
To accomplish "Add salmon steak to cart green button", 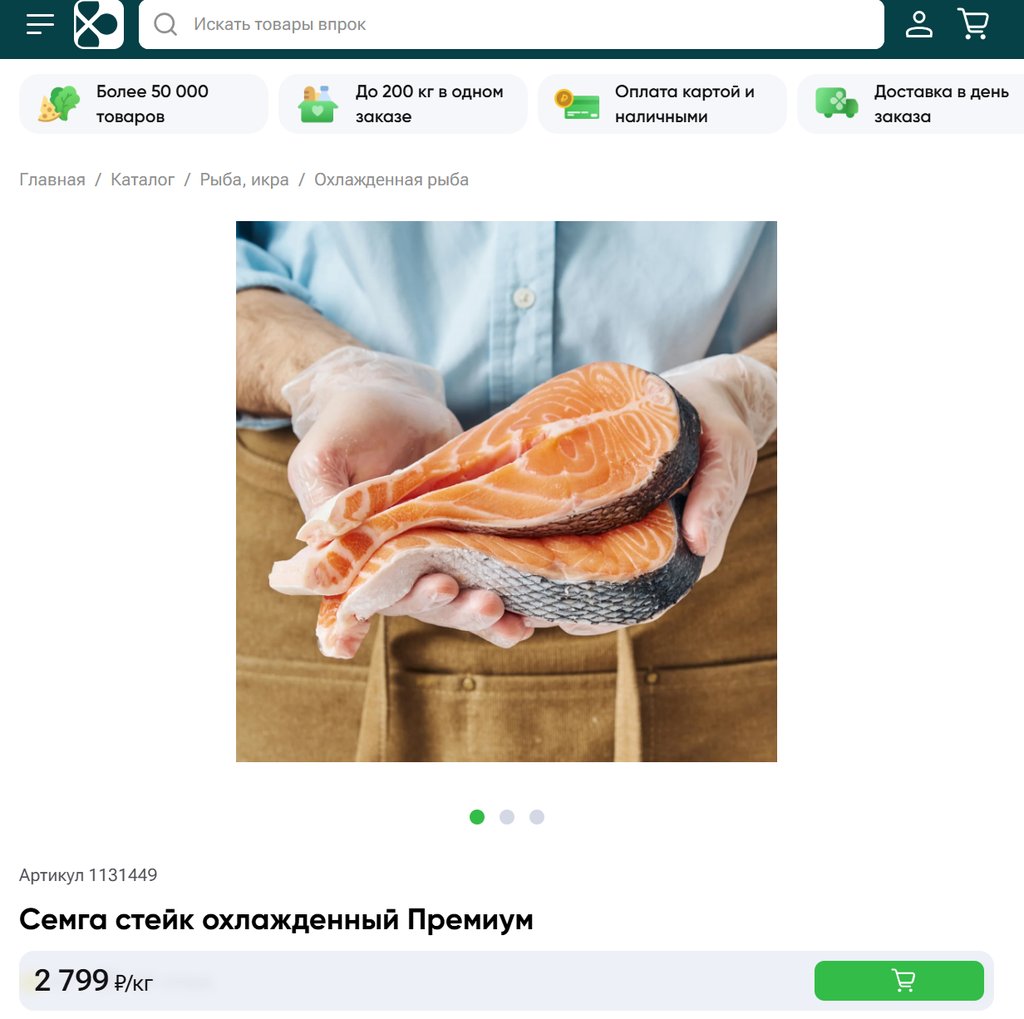I will click(899, 980).
